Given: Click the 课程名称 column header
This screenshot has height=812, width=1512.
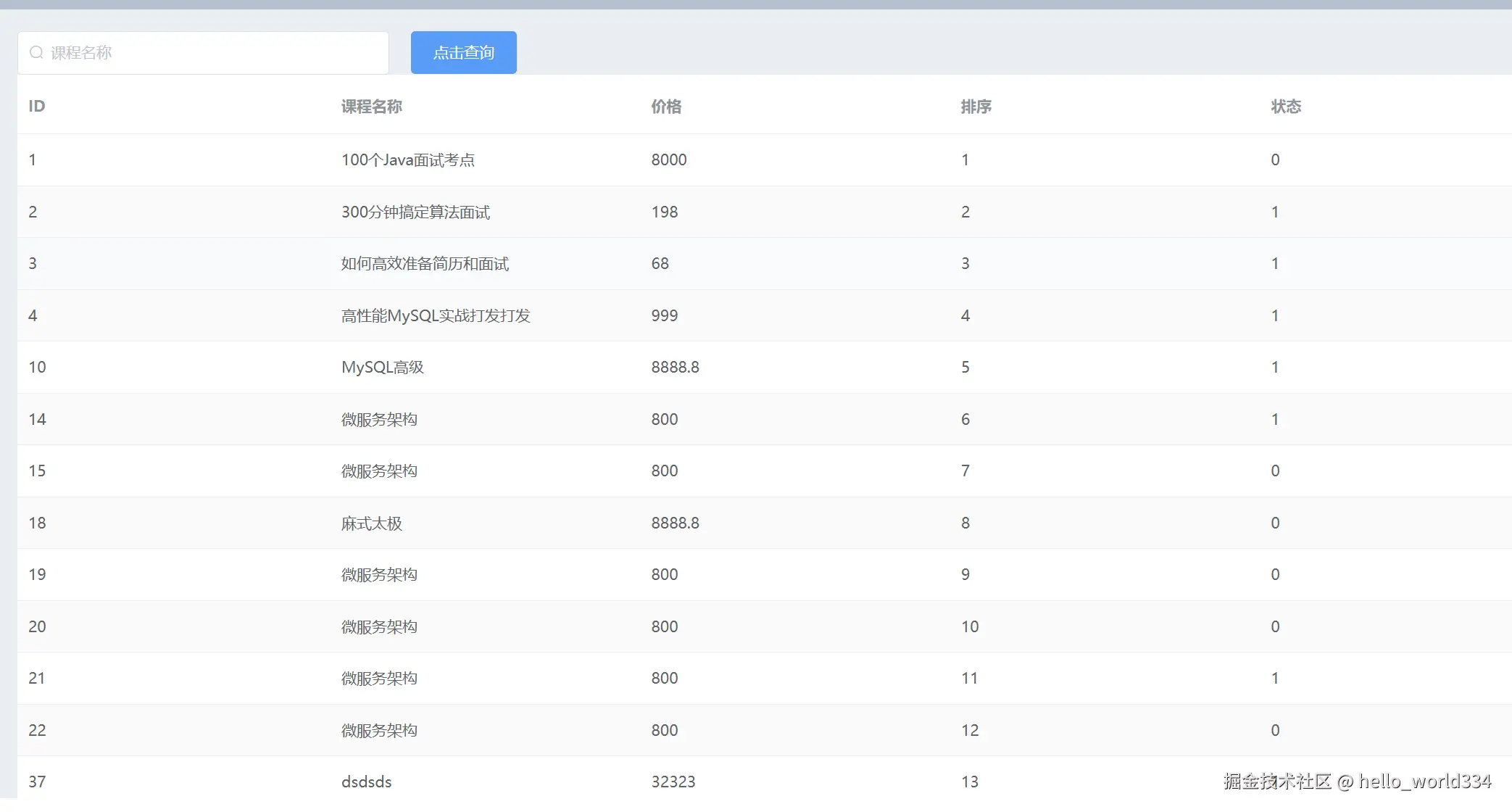Looking at the screenshot, I should pos(371,107).
